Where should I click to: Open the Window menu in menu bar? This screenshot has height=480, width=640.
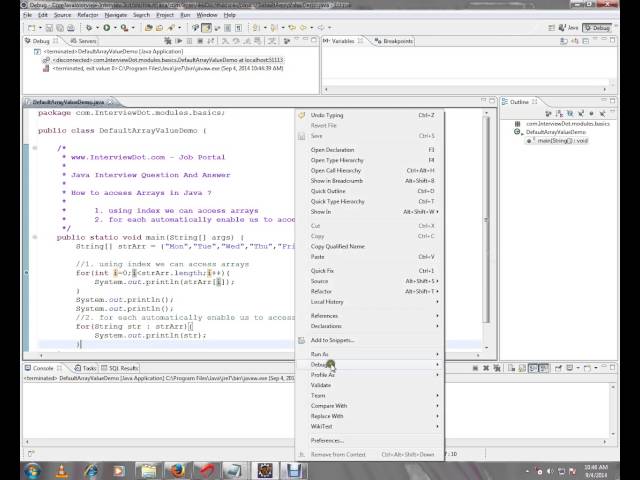tap(207, 15)
